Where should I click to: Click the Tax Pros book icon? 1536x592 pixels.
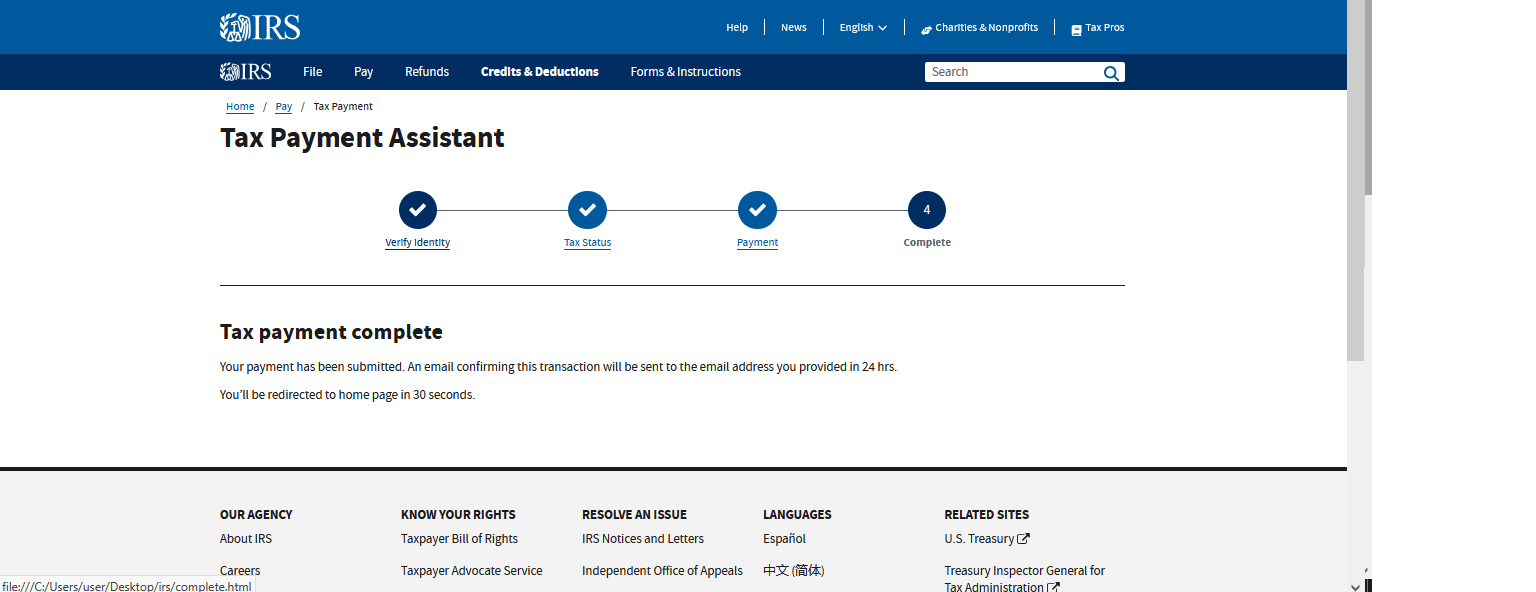[x=1076, y=29]
